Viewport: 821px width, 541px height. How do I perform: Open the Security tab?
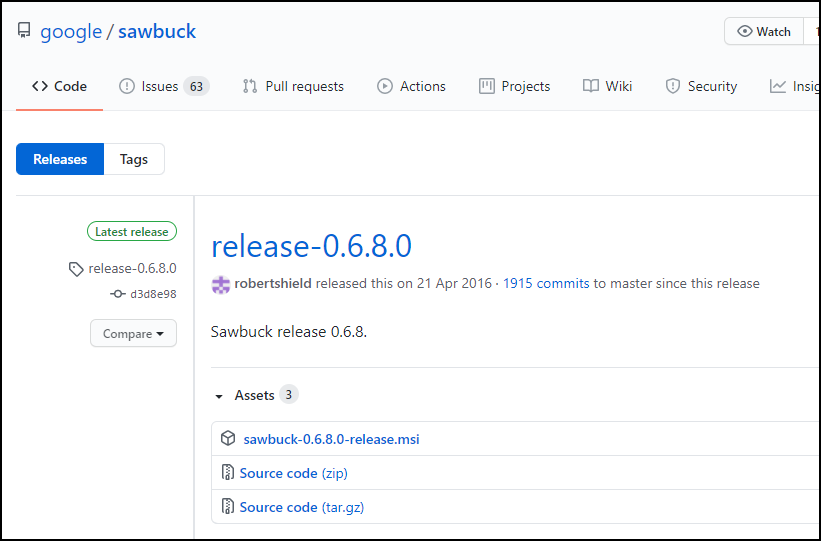coord(701,86)
